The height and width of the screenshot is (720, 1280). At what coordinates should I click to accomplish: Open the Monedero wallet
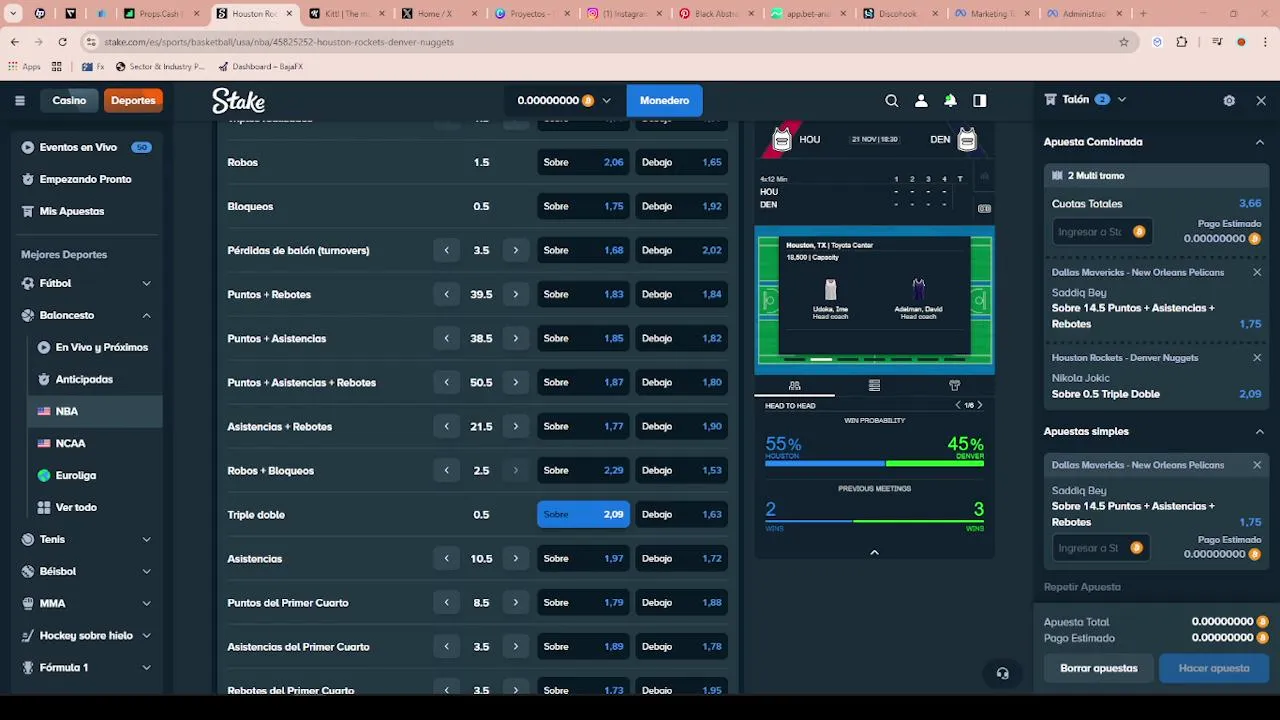tap(664, 100)
